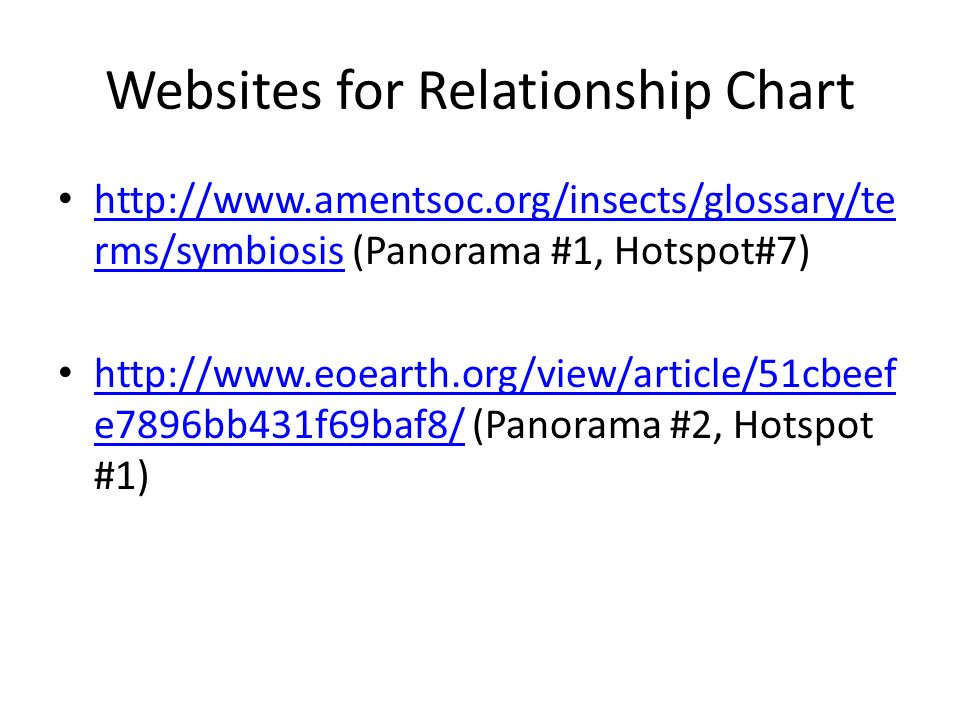Screen dimensions: 960x720
Task: Open the eoearth.org view article link
Action: point(495,375)
